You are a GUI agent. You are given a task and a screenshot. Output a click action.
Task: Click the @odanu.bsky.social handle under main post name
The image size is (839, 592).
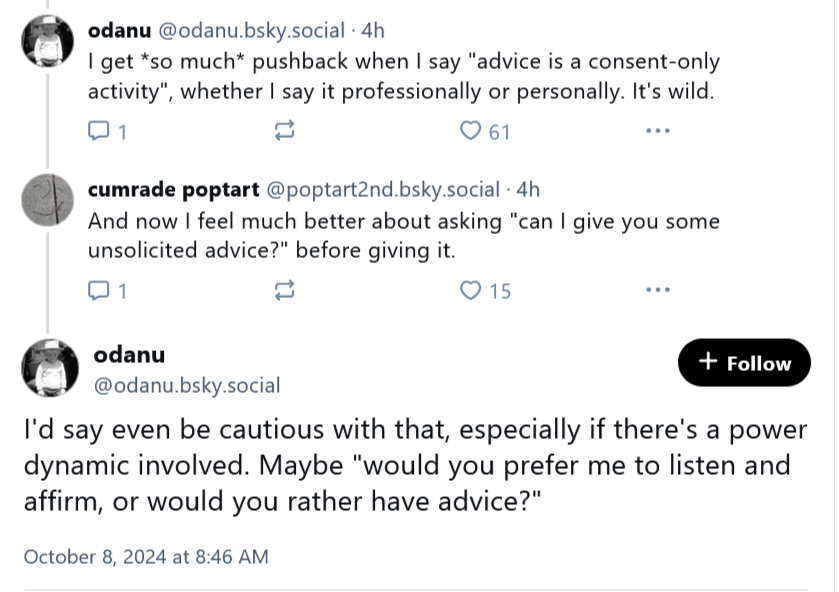coord(186,385)
